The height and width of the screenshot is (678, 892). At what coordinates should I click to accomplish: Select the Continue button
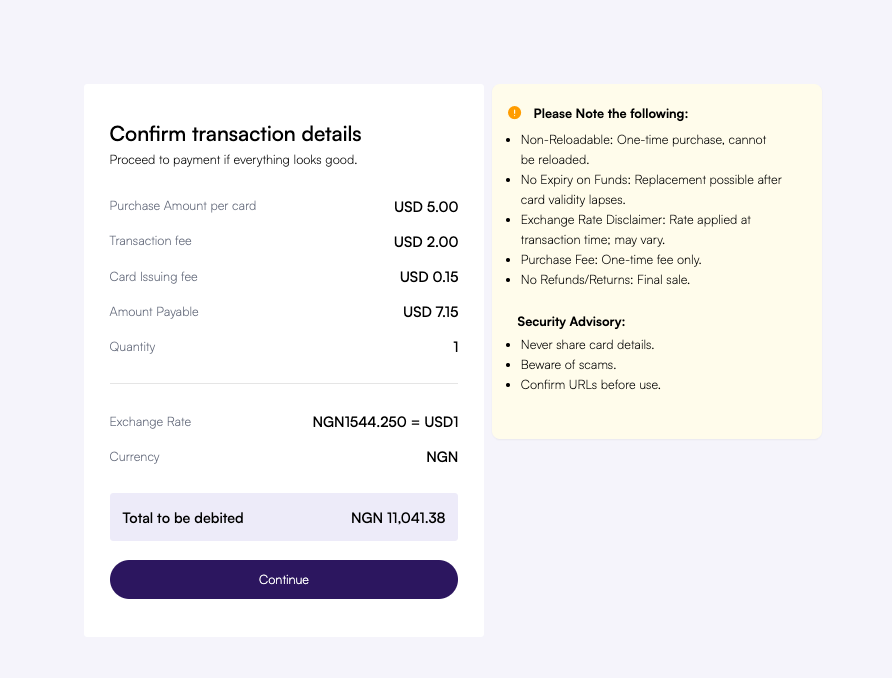point(283,580)
